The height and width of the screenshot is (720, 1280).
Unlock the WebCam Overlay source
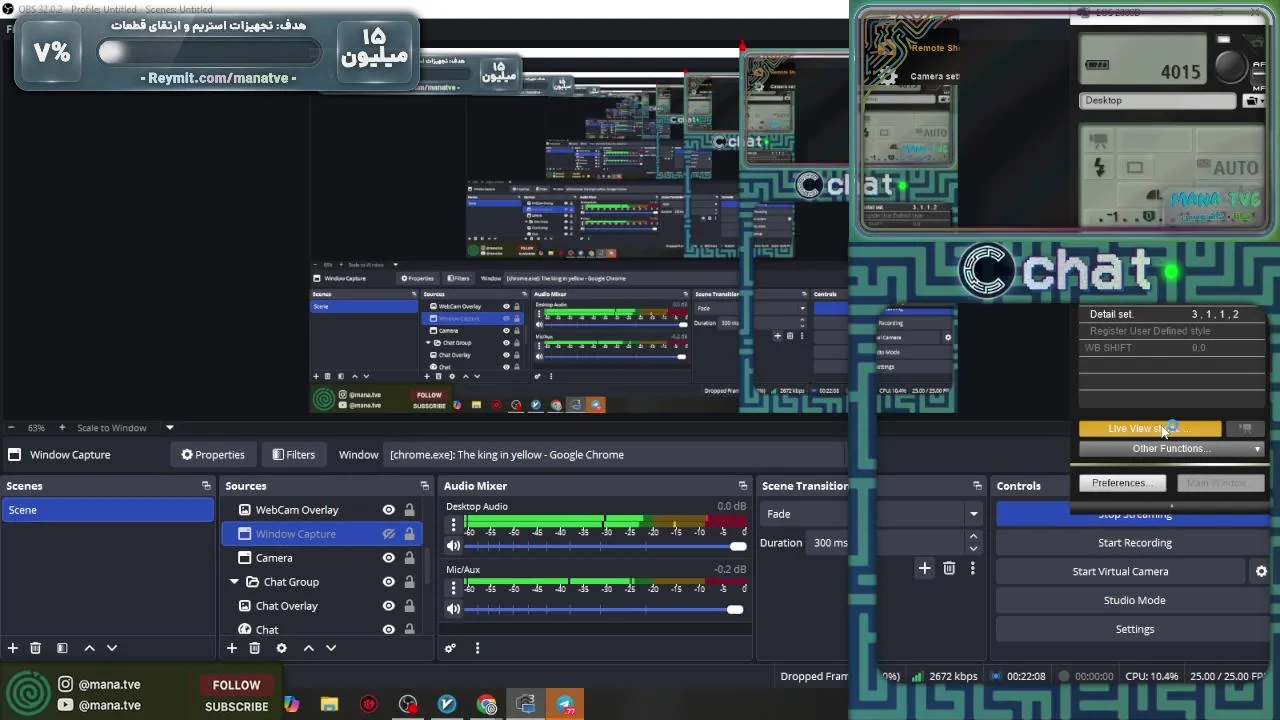409,510
